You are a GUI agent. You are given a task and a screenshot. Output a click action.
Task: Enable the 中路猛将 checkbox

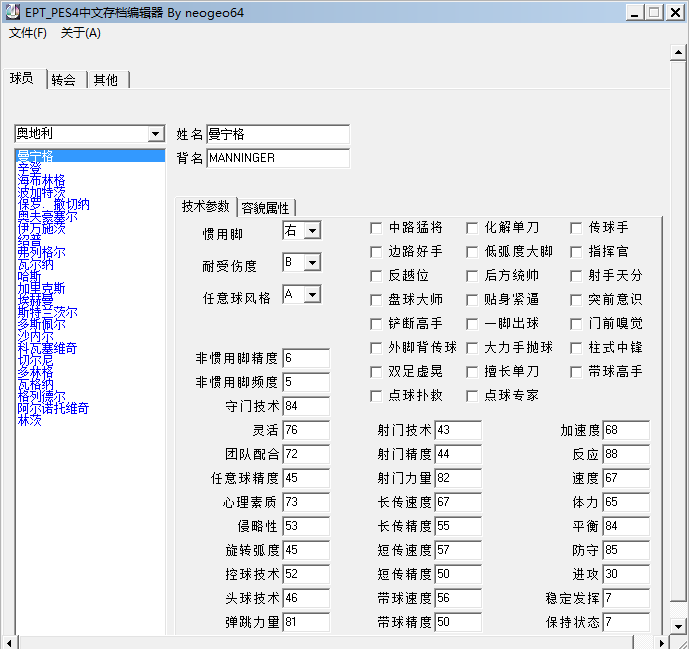coord(376,228)
